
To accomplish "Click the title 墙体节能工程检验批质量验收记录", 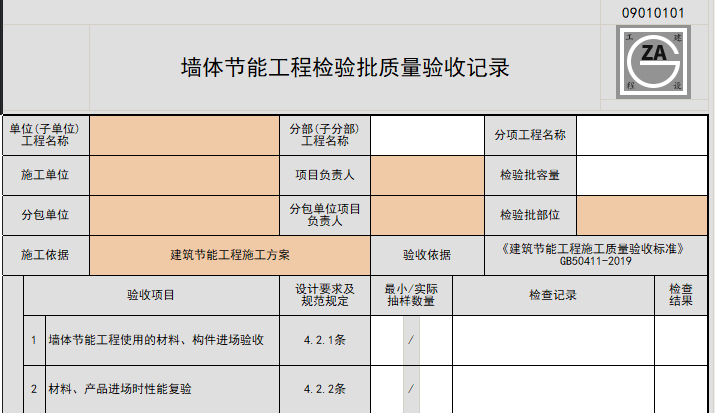I will point(345,68).
